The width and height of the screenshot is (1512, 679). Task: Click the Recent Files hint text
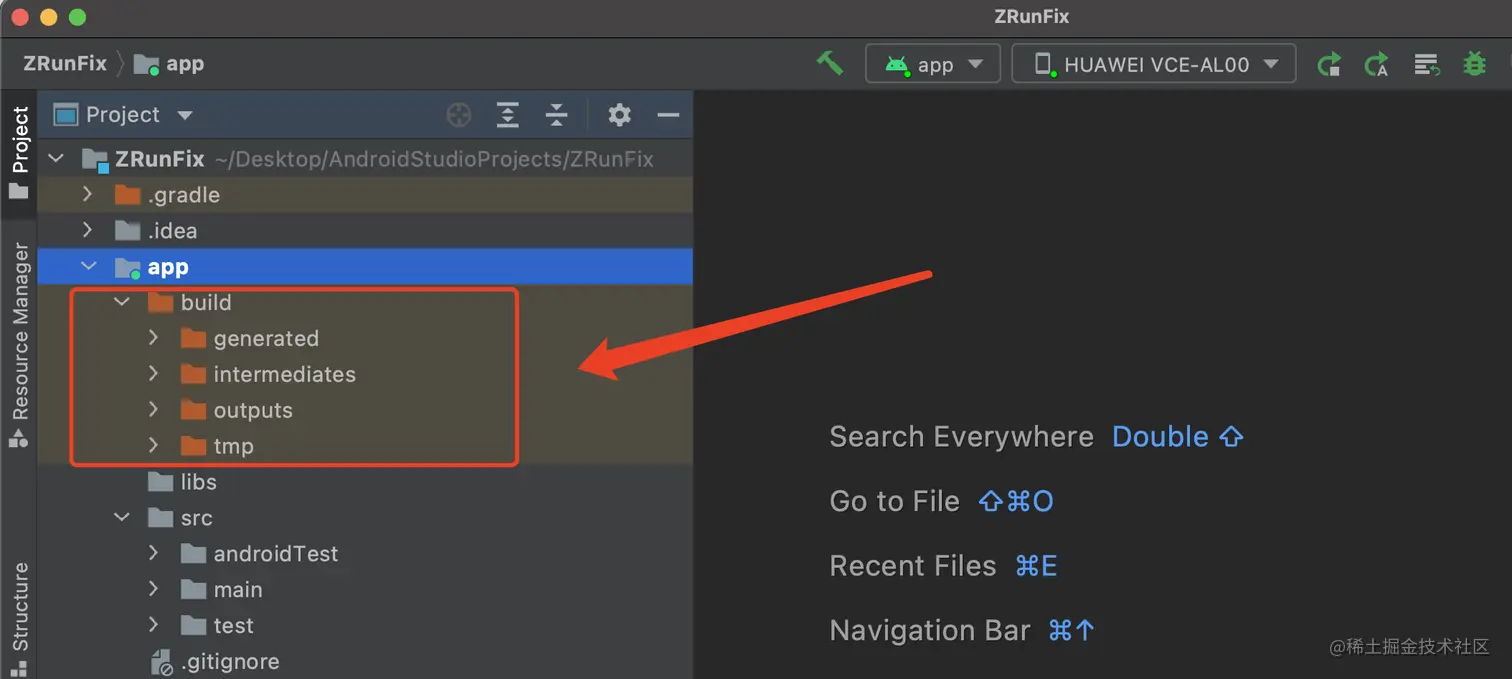tap(913, 566)
